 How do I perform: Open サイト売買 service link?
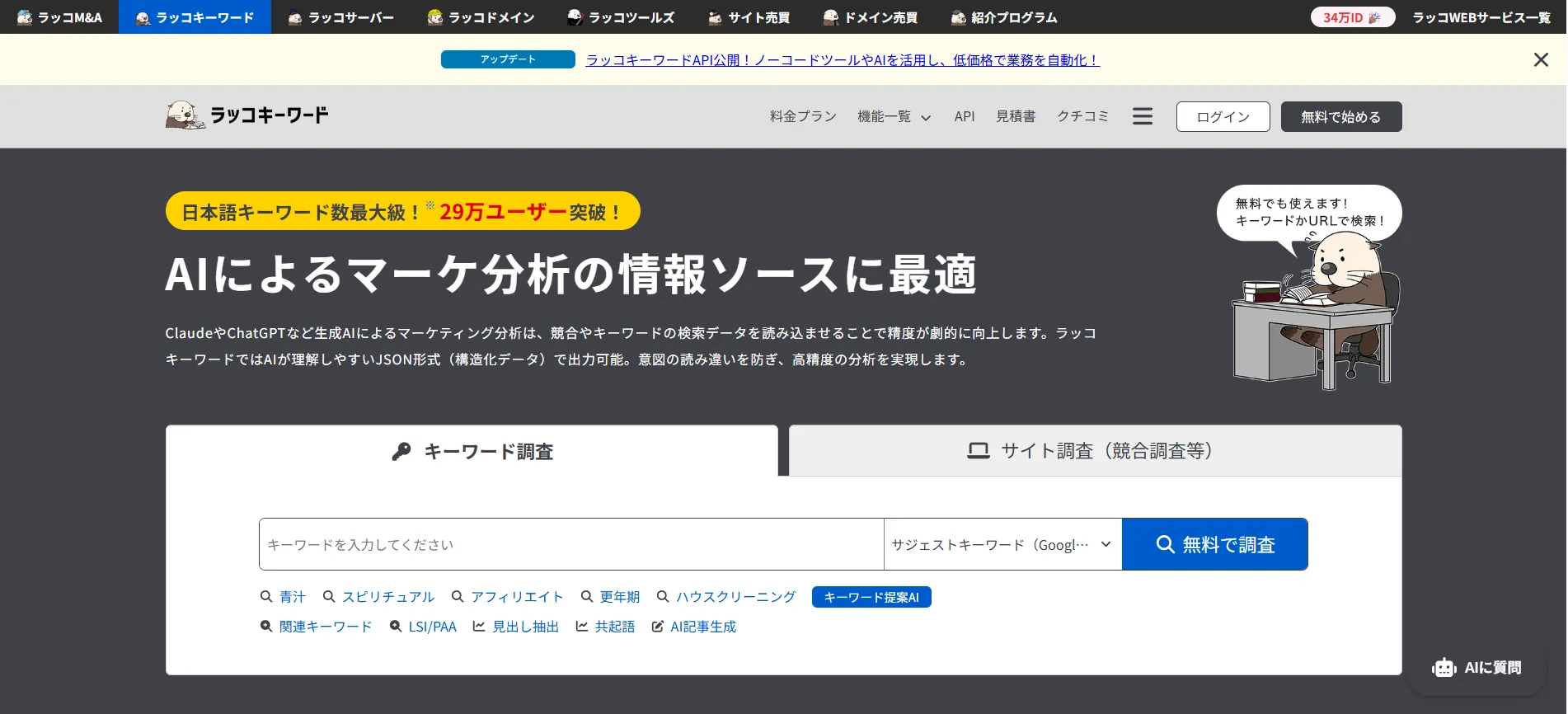749,16
